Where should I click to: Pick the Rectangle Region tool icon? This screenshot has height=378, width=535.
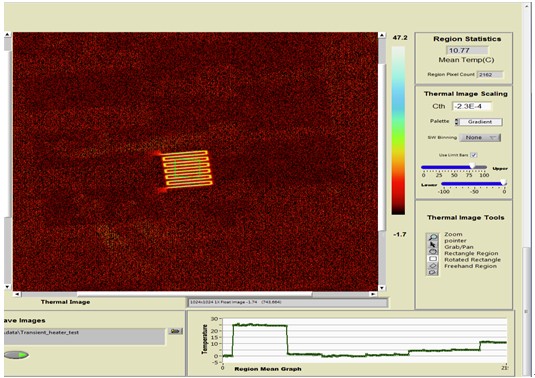pyautogui.click(x=433, y=259)
